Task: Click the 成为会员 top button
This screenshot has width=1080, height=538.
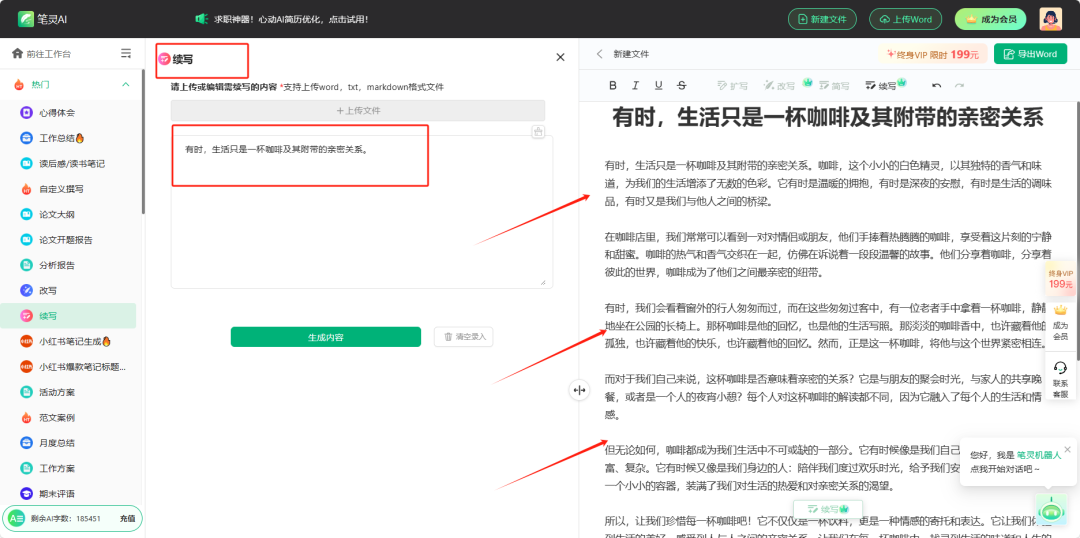Action: click(990, 19)
